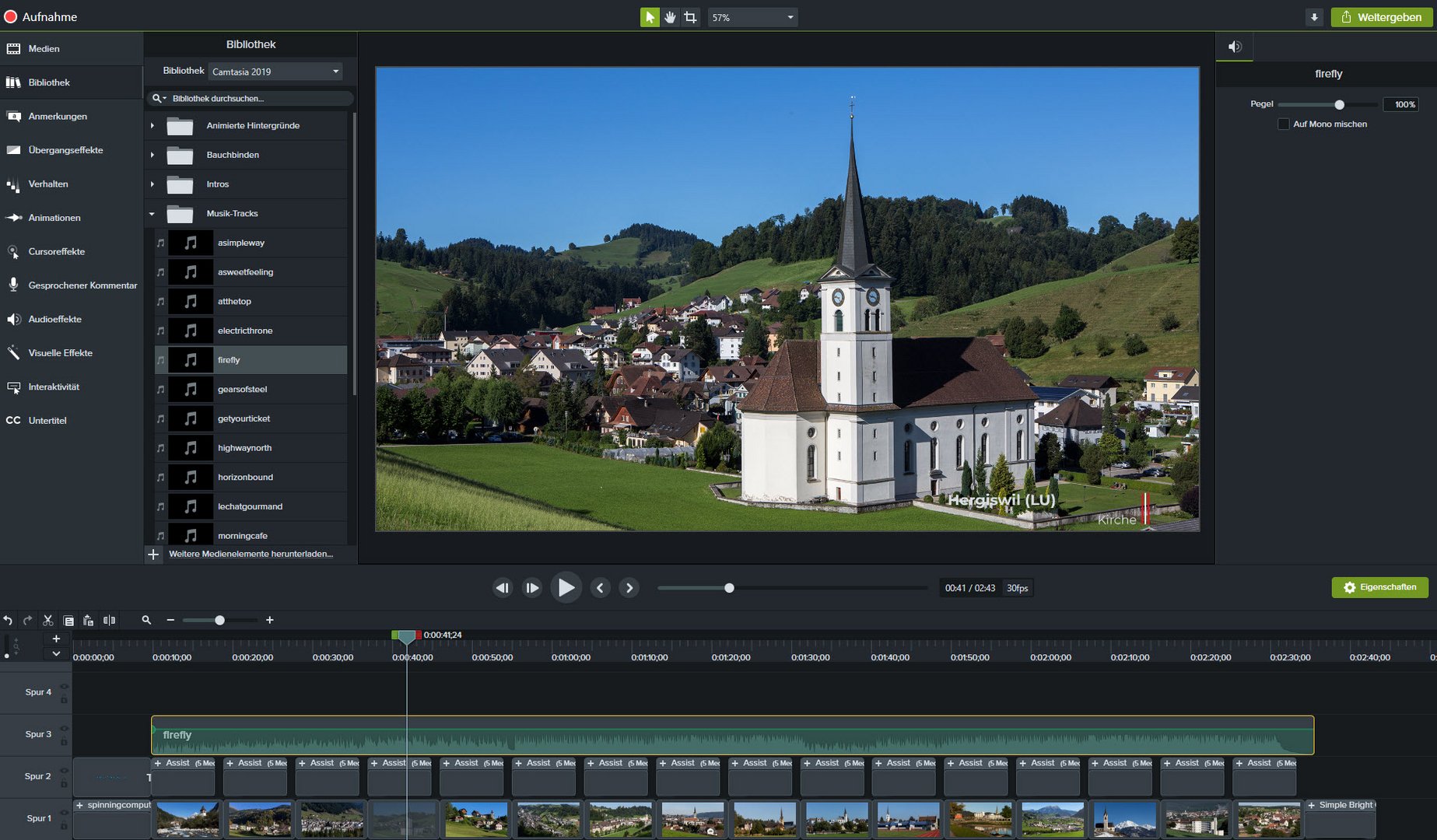This screenshot has width=1437, height=840.
Task: Open the Animationen tab
Action: (71, 218)
